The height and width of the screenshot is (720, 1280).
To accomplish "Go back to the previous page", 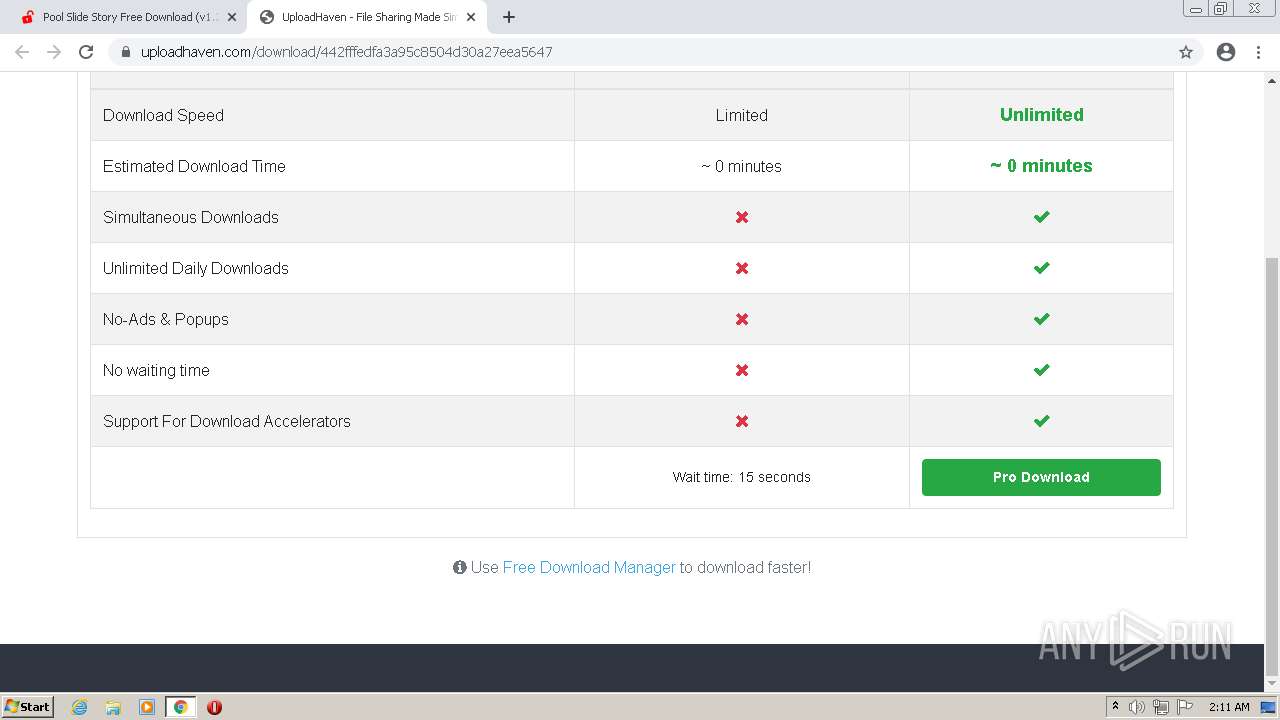I will tap(22, 52).
